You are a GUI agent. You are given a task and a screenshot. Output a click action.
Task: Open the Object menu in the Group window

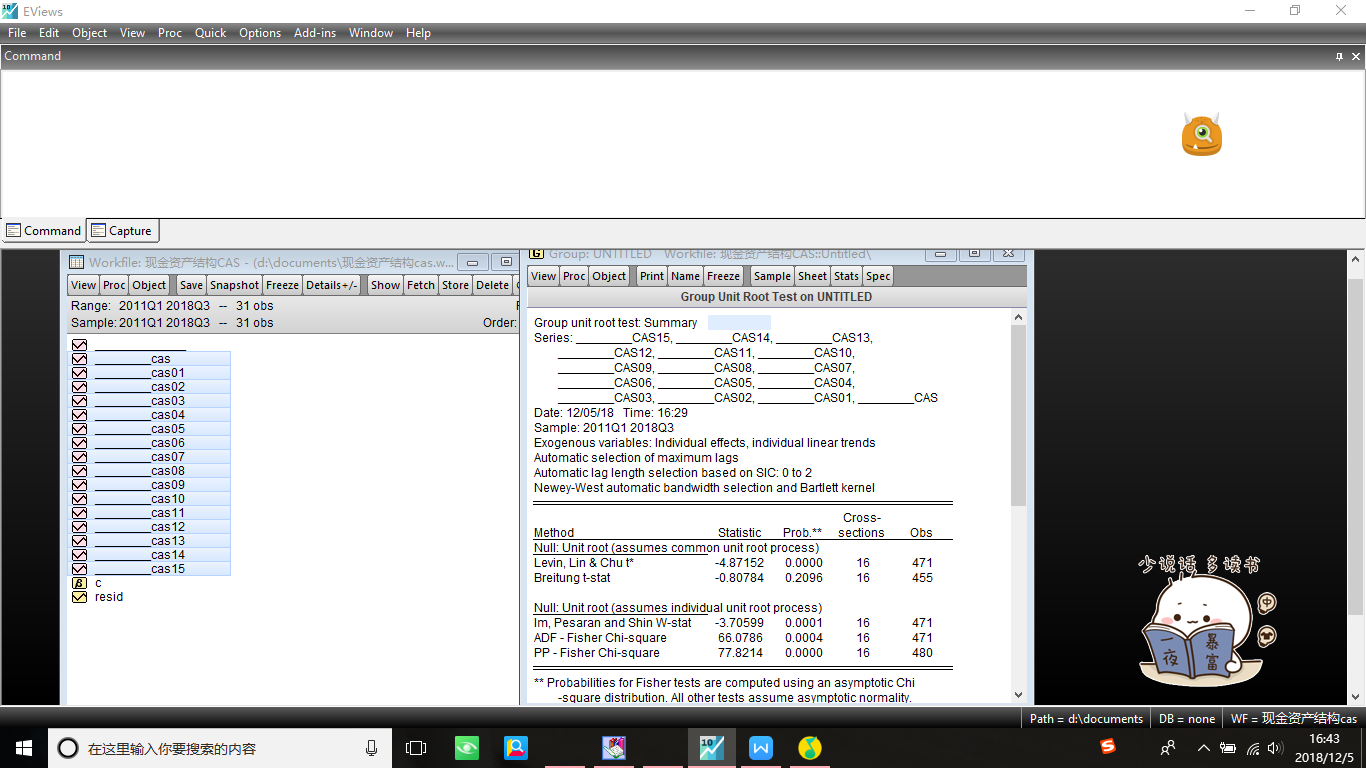click(609, 276)
